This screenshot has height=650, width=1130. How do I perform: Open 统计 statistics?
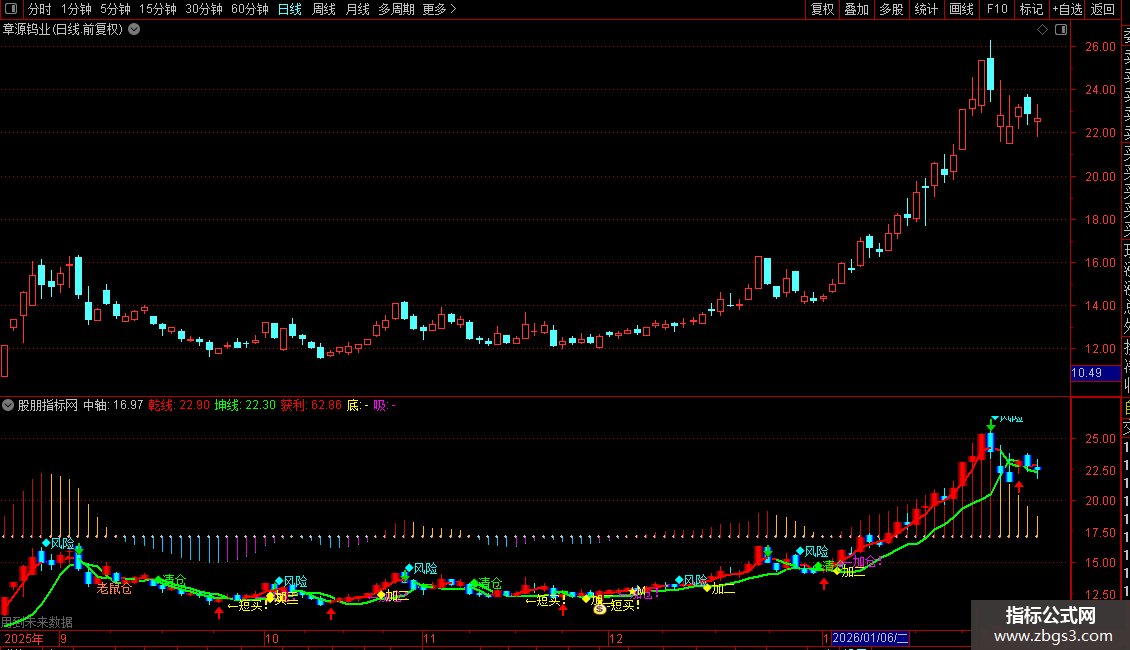926,9
